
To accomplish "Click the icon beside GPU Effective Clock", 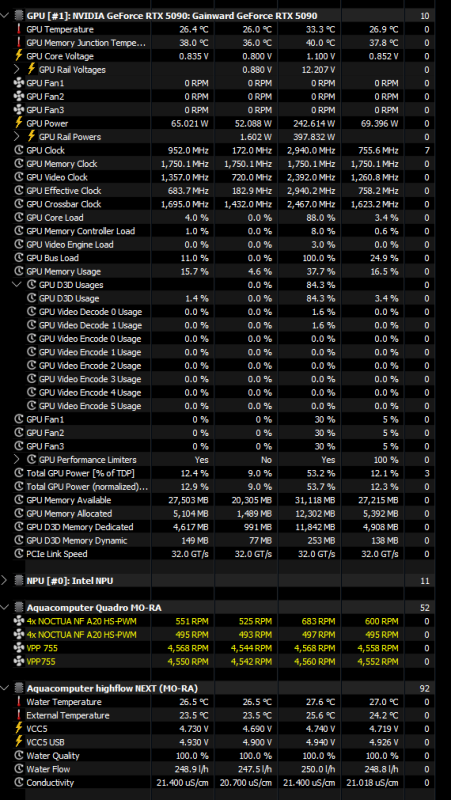I will pyautogui.click(x=19, y=191).
